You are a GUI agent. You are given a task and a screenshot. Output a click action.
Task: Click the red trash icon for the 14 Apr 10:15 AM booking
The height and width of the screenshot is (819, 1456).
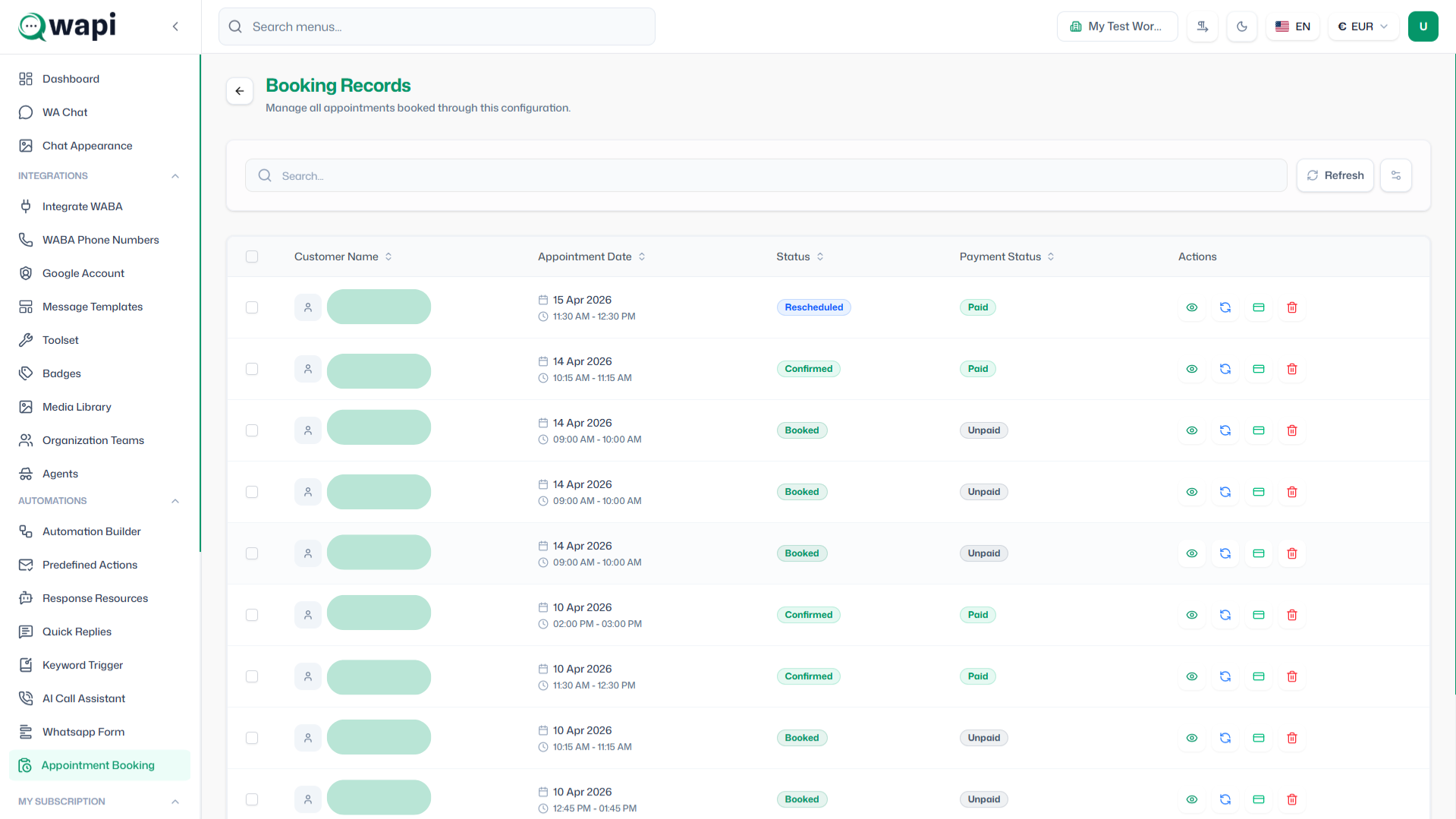tap(1292, 369)
